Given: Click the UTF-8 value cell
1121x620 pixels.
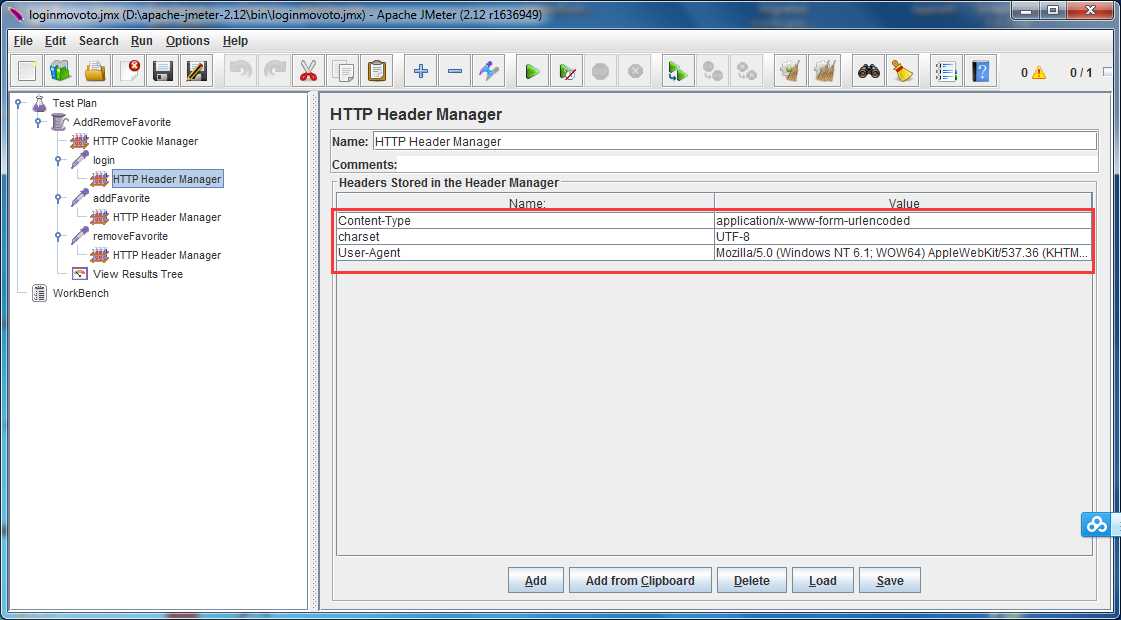Looking at the screenshot, I should click(903, 237).
